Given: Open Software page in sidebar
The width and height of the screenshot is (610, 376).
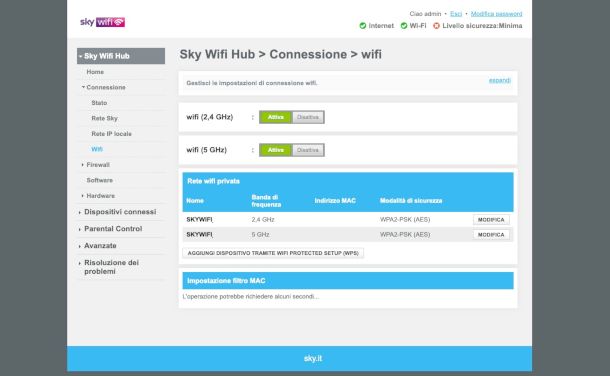Looking at the screenshot, I should coord(100,180).
